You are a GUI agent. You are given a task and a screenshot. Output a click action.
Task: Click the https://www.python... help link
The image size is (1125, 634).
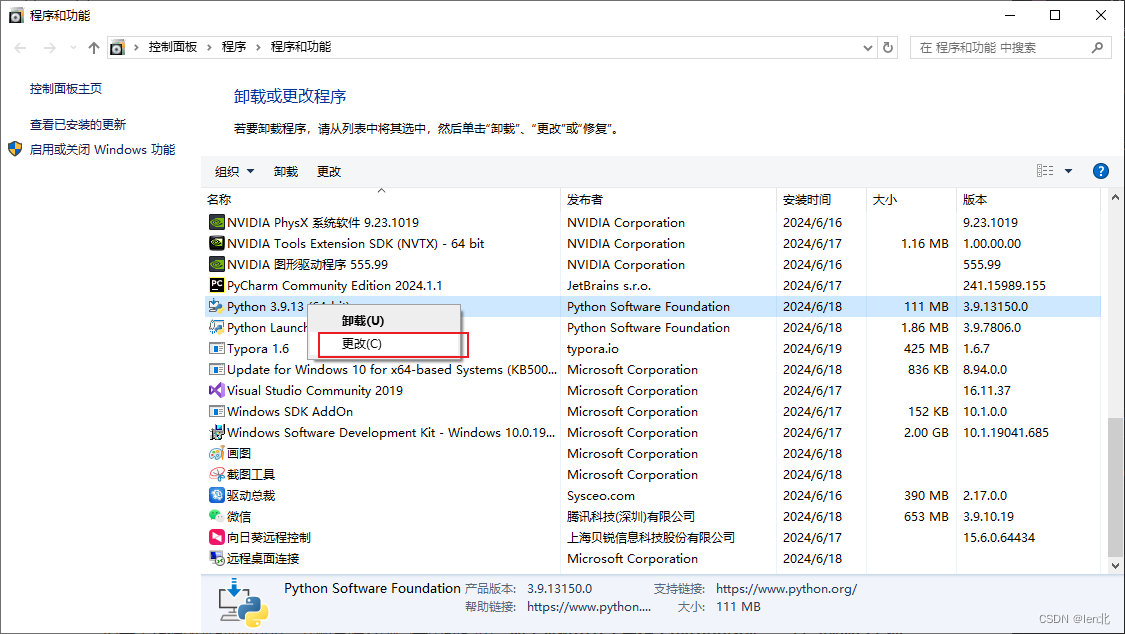[589, 607]
